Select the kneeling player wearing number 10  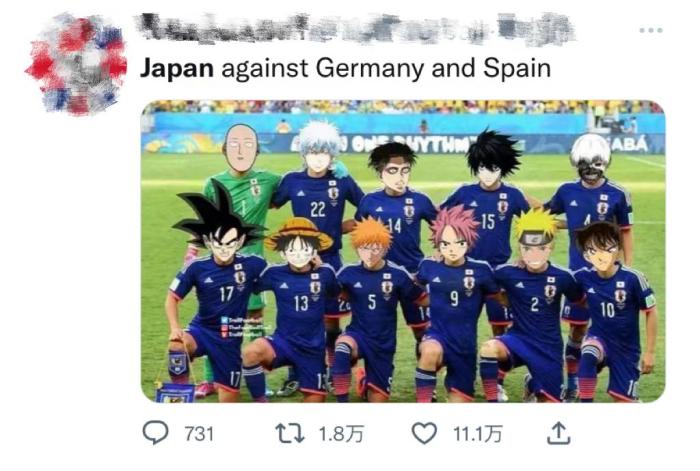point(611,313)
